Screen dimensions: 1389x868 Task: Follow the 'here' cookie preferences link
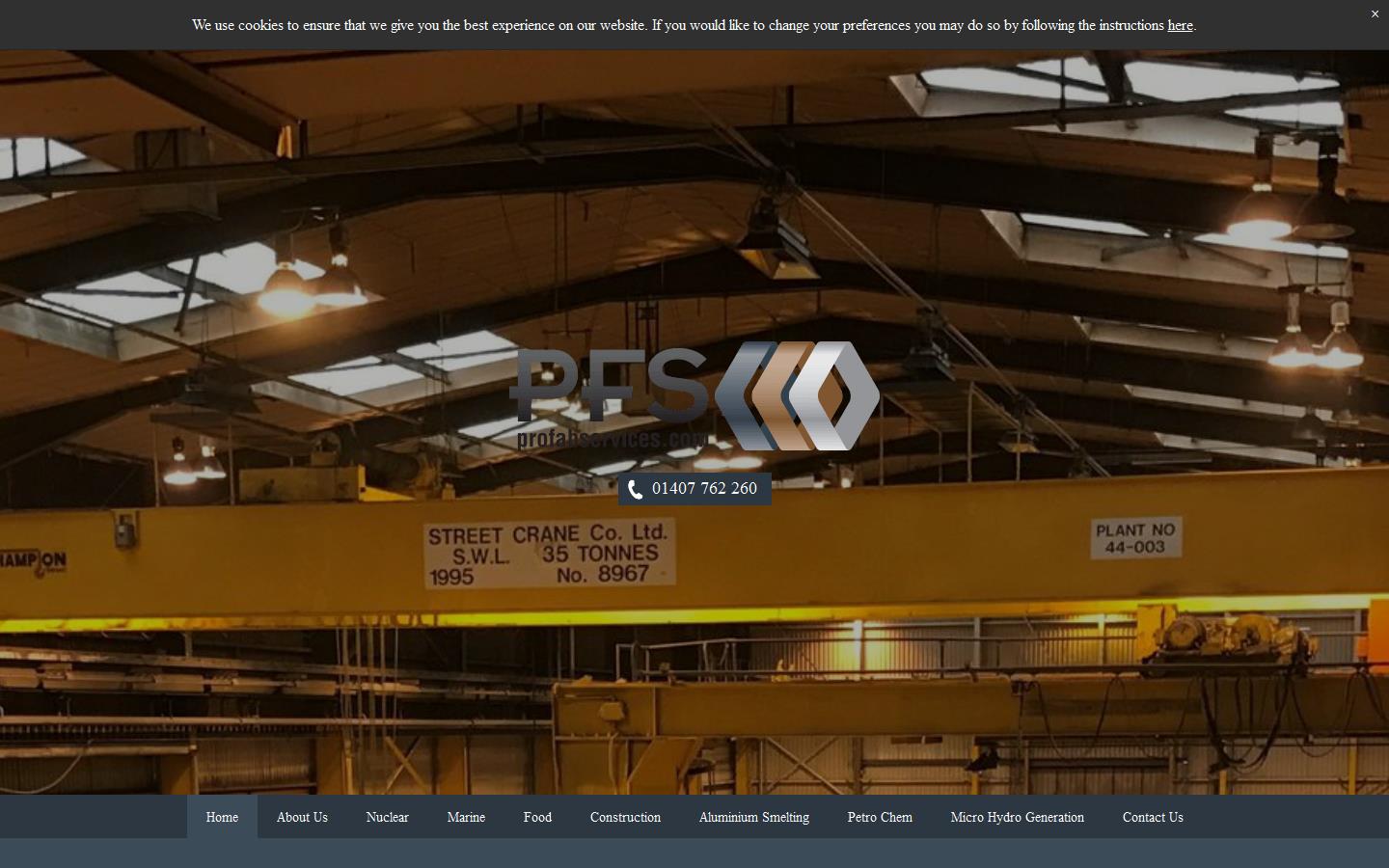[1180, 25]
